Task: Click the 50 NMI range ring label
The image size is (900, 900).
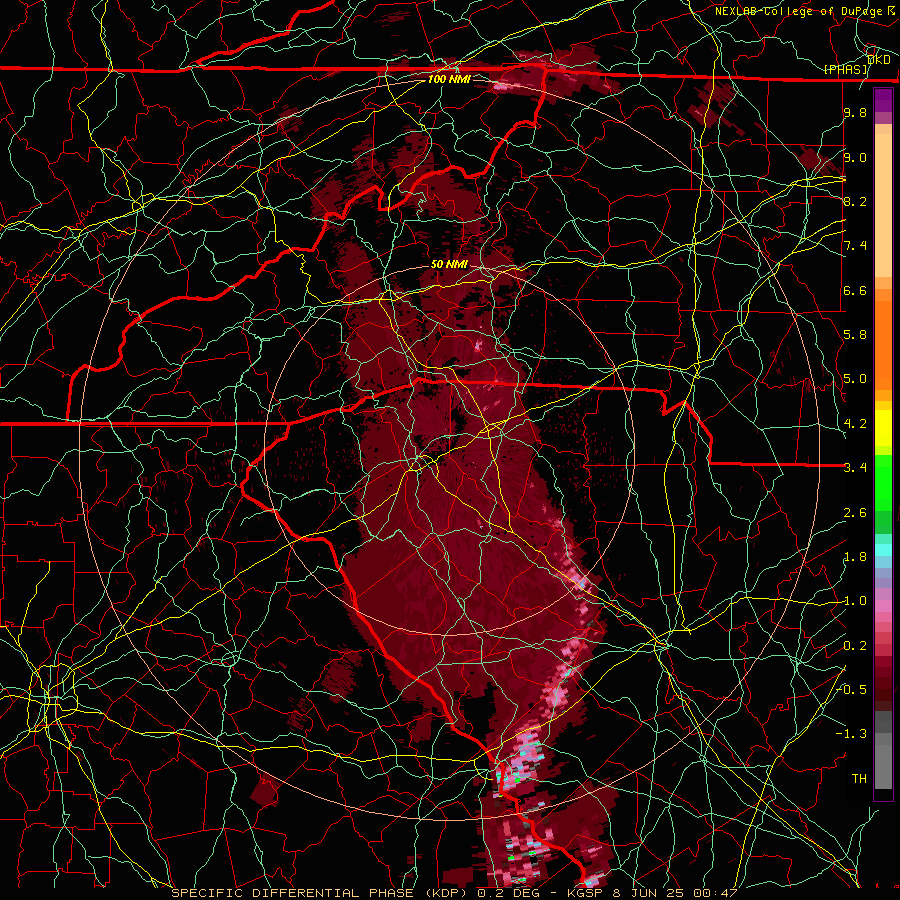Action: click(x=449, y=265)
